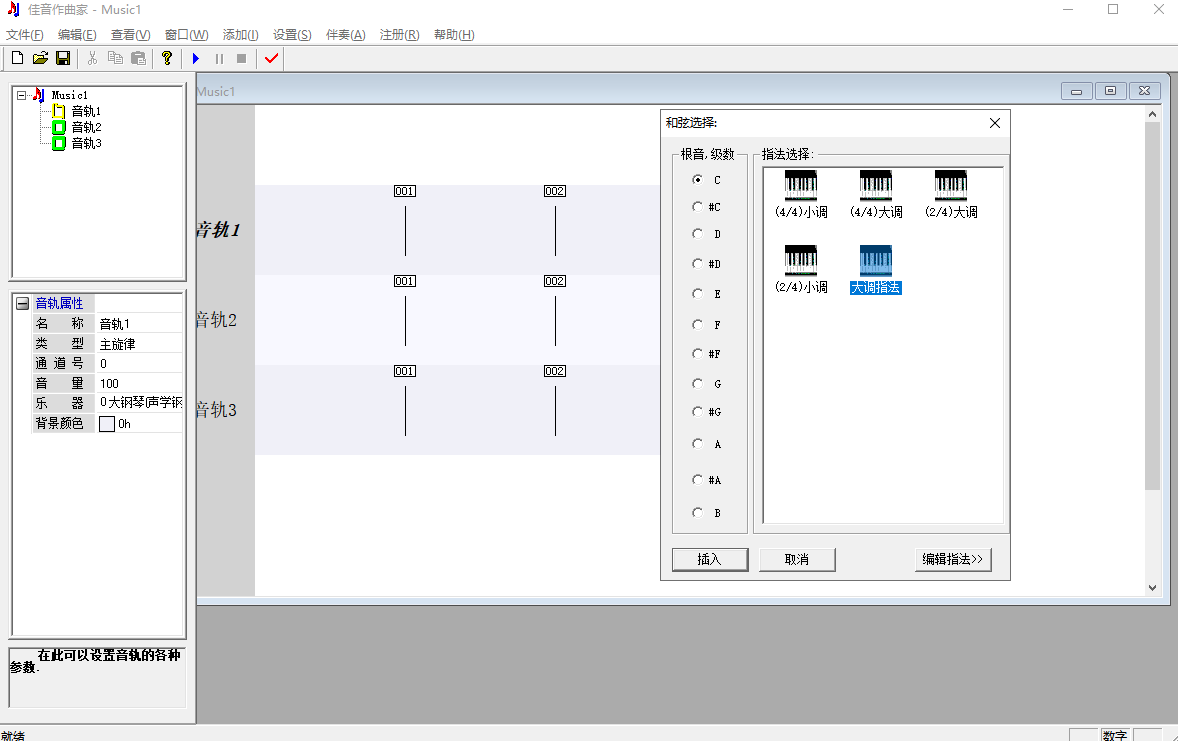Viewport: 1178px width, 741px height.
Task: Open the 编辑(E) menu
Action: [x=77, y=35]
